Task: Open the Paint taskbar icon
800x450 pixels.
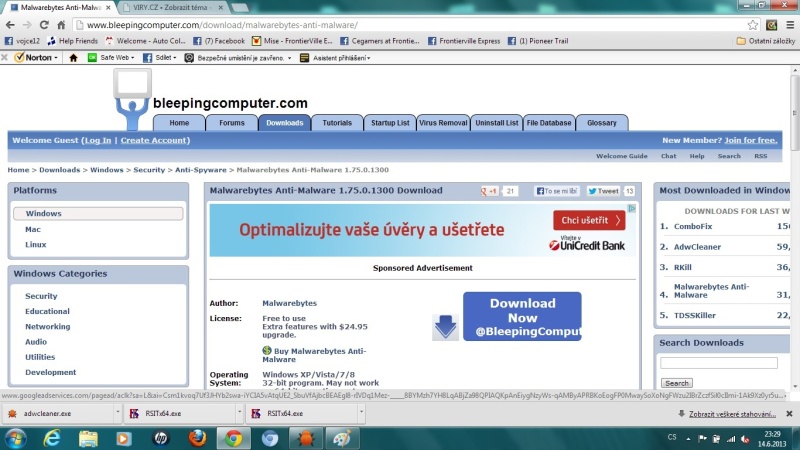Action: [x=342, y=438]
